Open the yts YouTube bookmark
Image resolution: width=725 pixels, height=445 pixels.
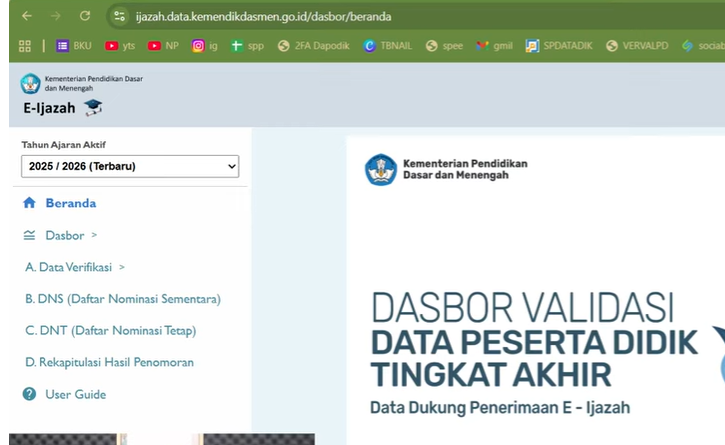[x=120, y=46]
